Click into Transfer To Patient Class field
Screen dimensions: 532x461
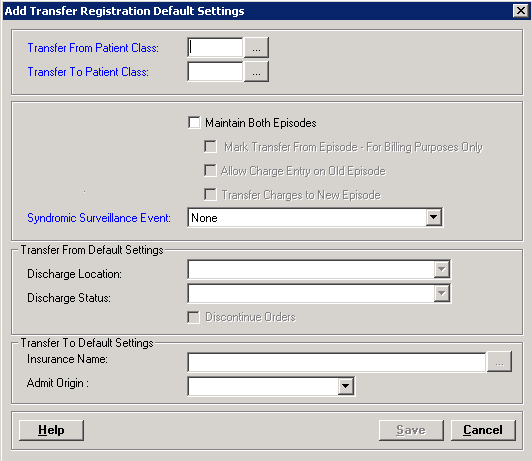(x=215, y=72)
